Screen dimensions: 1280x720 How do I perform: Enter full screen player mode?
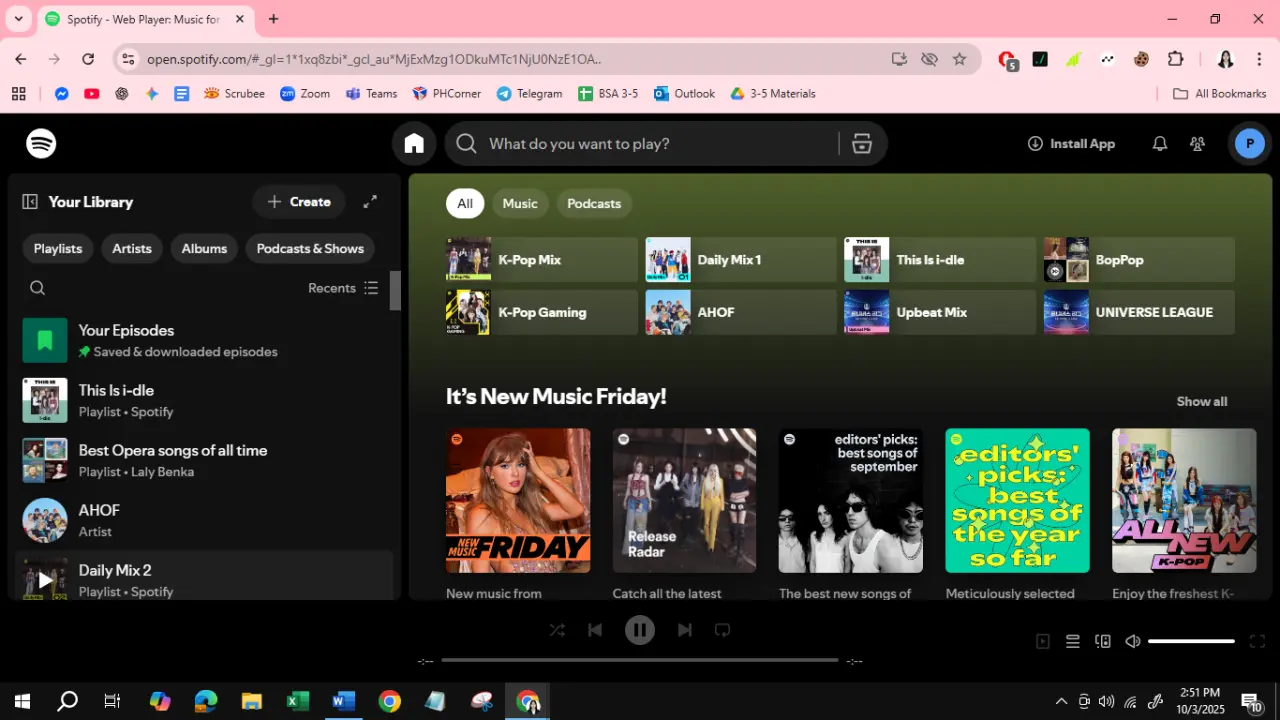point(1258,642)
